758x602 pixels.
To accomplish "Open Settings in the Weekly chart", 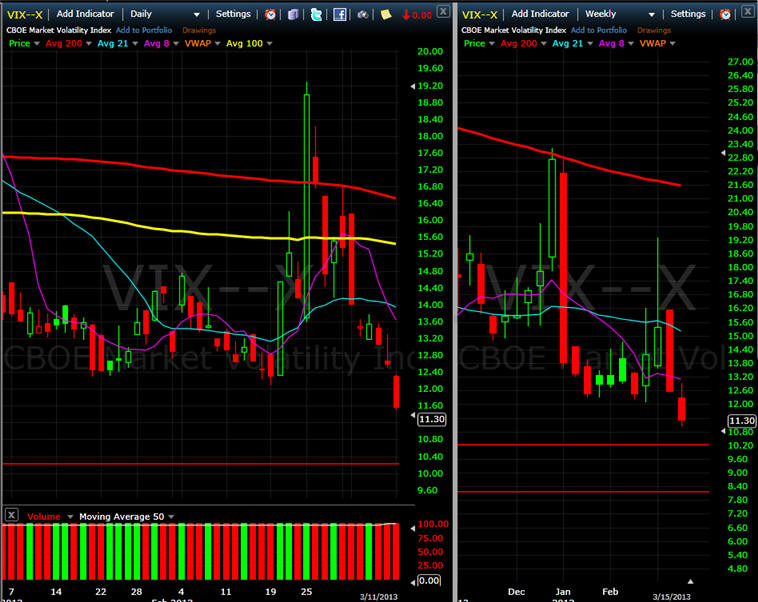I will click(x=688, y=14).
